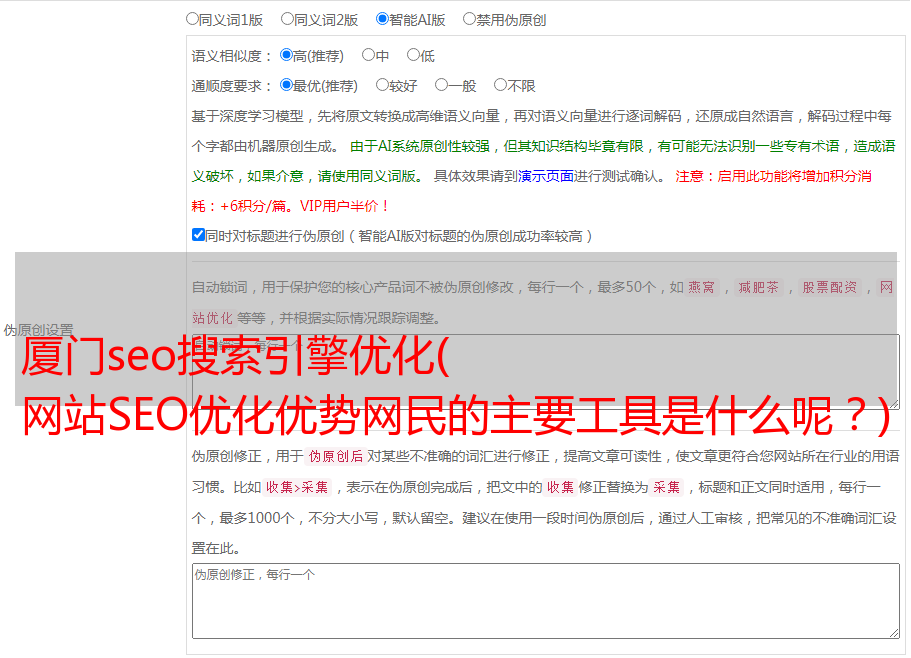This screenshot has width=911, height=658.
Task: Select the 同义词2版 radio option
Action: pyautogui.click(x=287, y=19)
